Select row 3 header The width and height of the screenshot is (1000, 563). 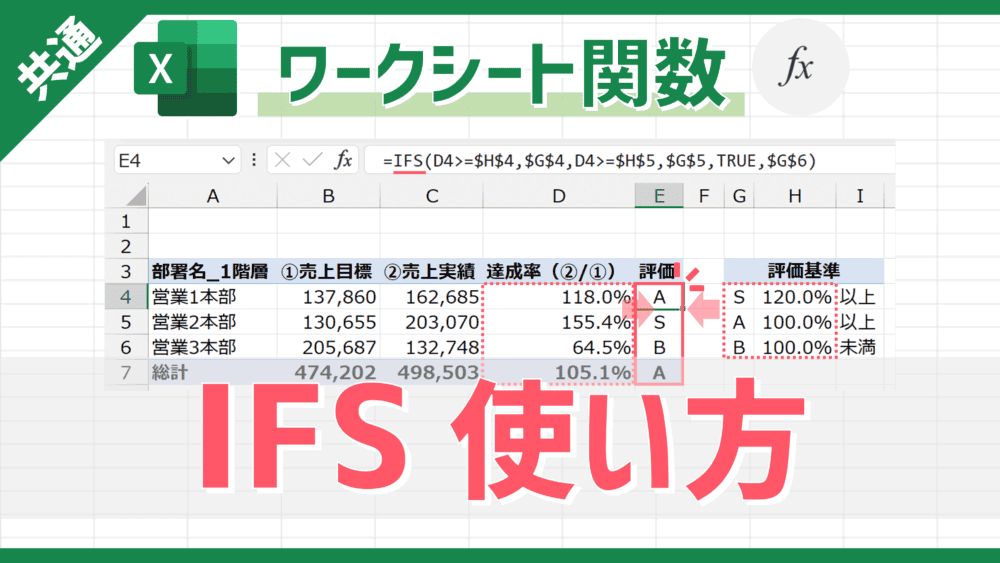[126, 271]
